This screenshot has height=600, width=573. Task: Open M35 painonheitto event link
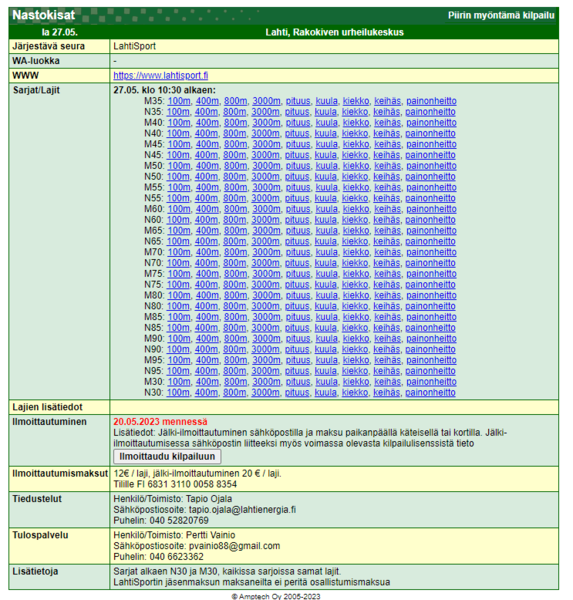431,101
